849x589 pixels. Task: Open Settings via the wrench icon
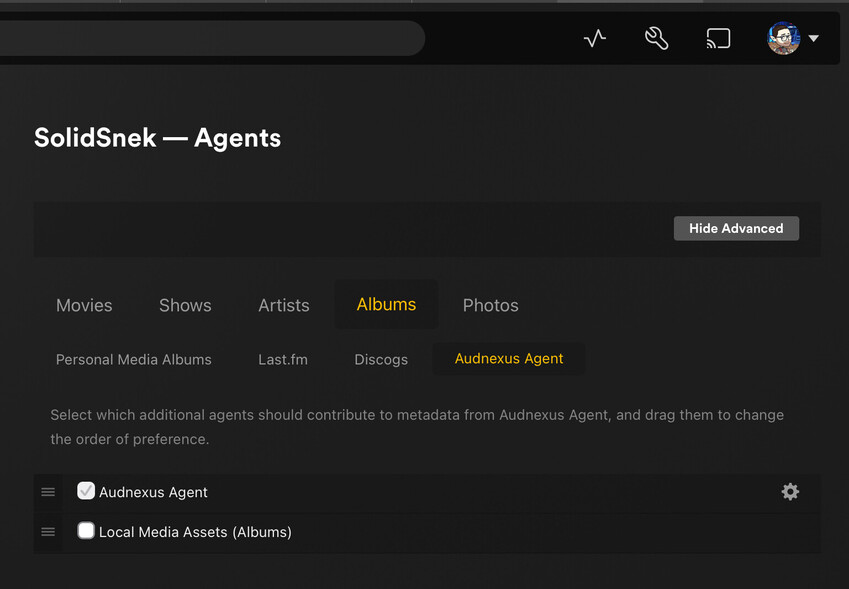click(656, 38)
